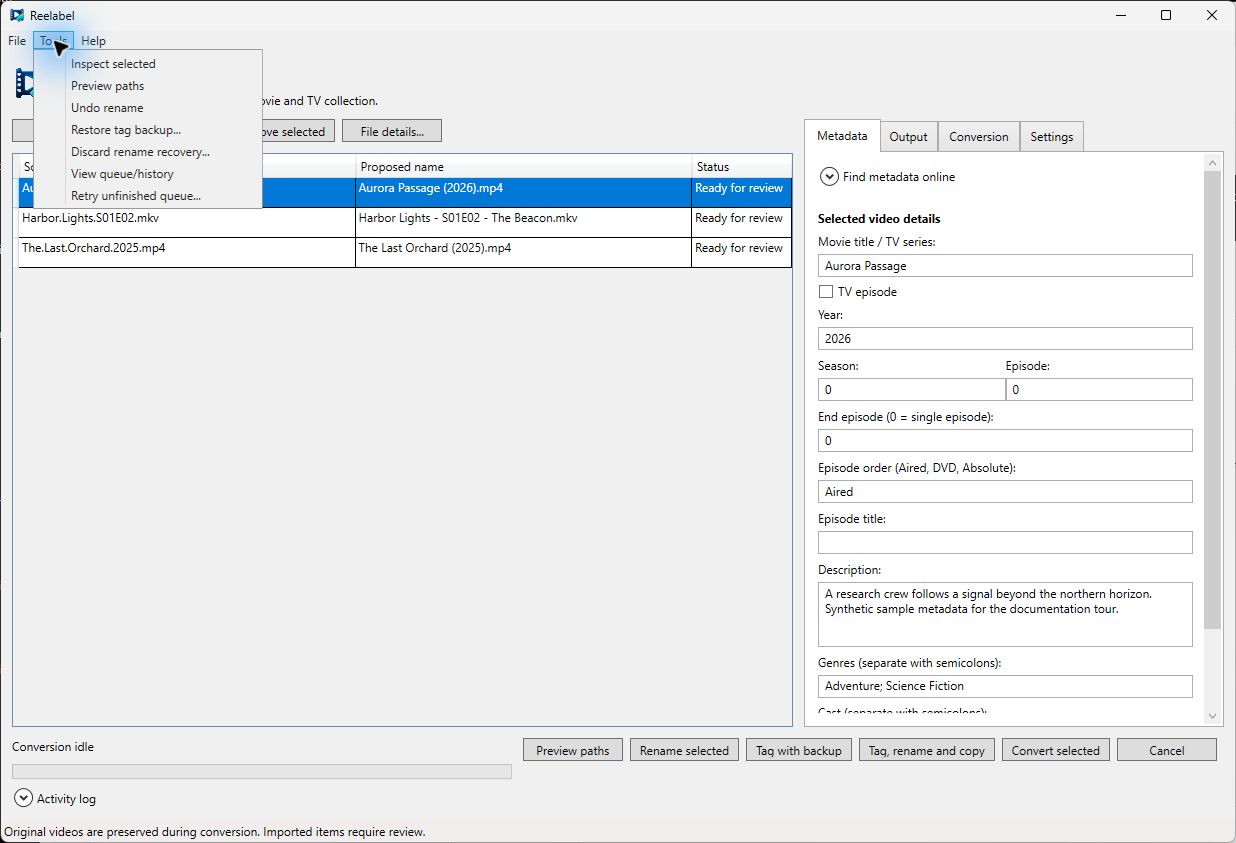Click the conversion progress bar
This screenshot has height=843, width=1236.
pyautogui.click(x=262, y=771)
